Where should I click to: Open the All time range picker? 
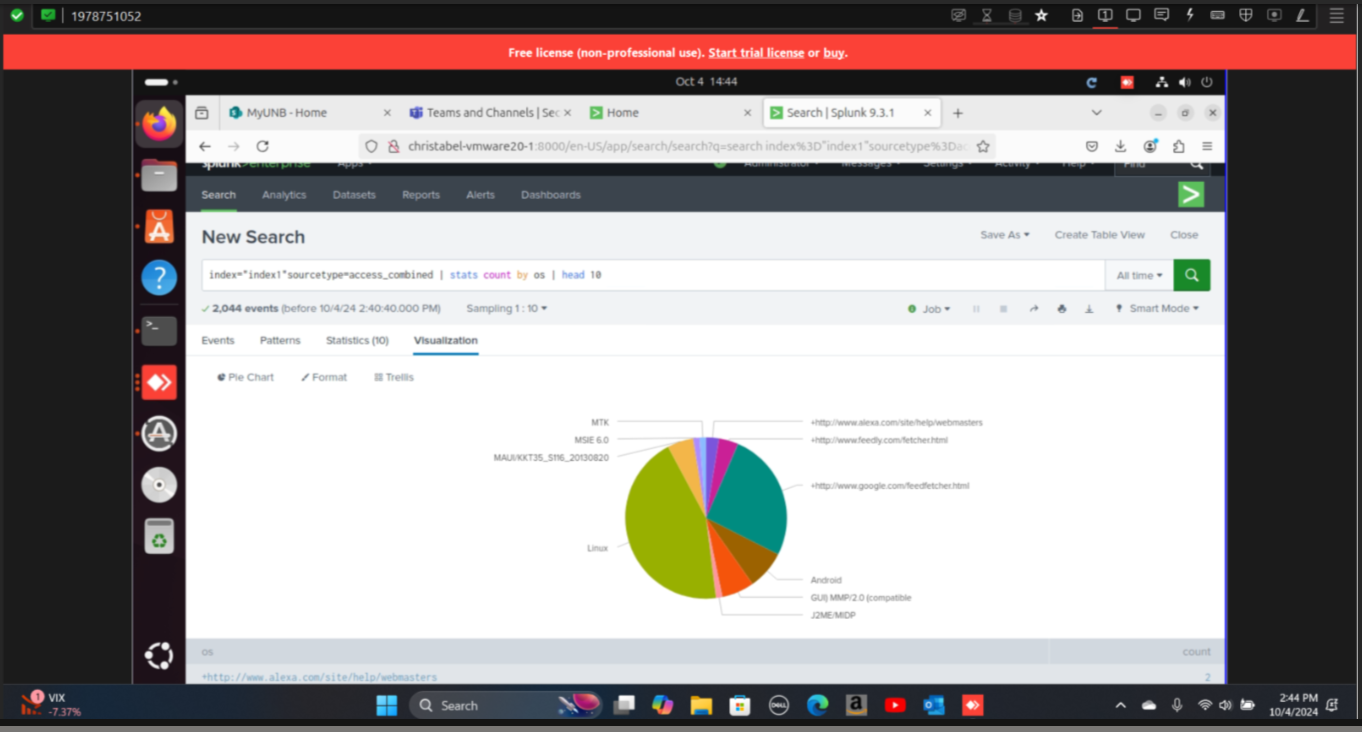[x=1139, y=275]
